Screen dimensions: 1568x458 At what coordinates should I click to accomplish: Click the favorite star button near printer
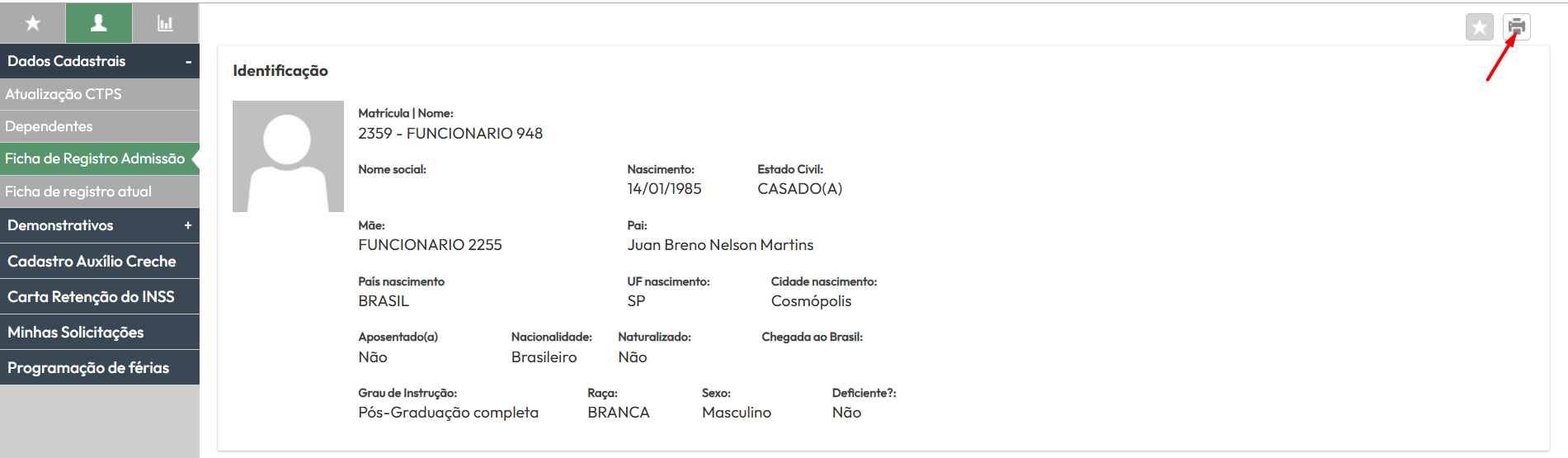pos(1480,26)
